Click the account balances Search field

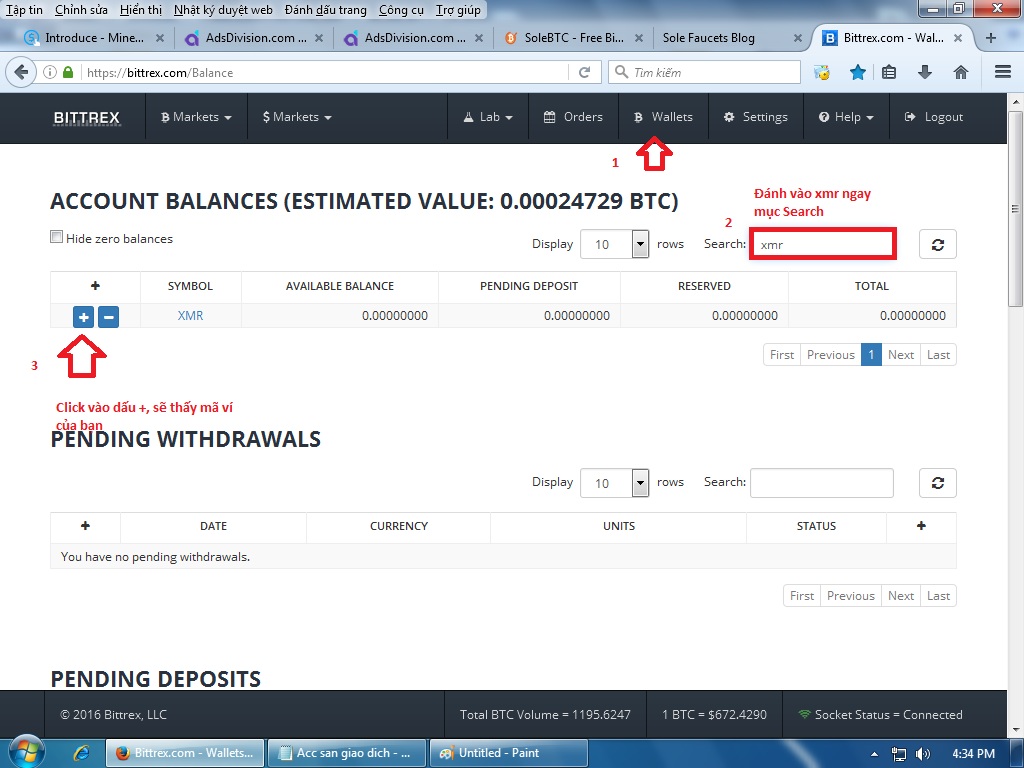coord(822,244)
